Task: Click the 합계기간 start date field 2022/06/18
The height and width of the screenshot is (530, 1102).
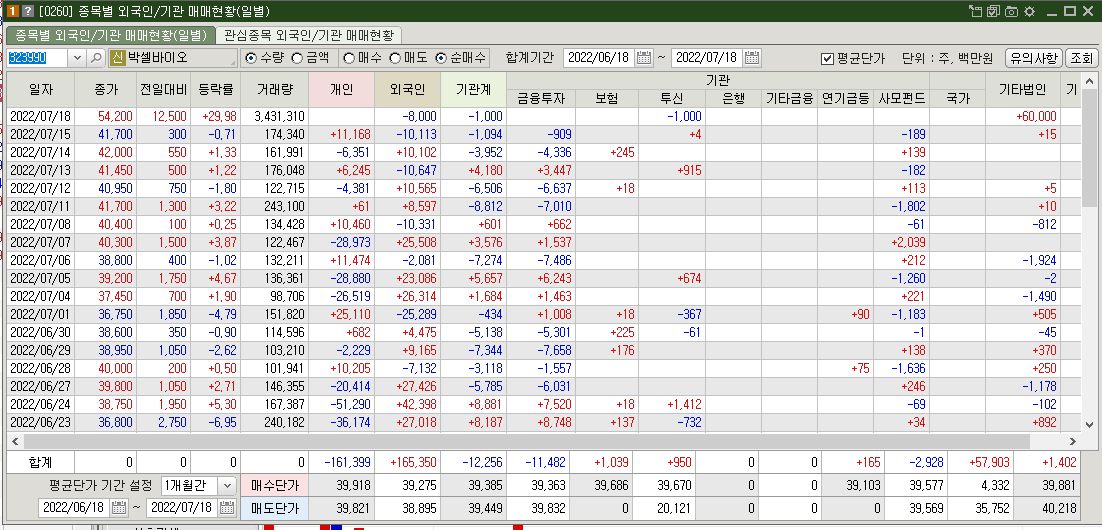Action: [x=600, y=58]
